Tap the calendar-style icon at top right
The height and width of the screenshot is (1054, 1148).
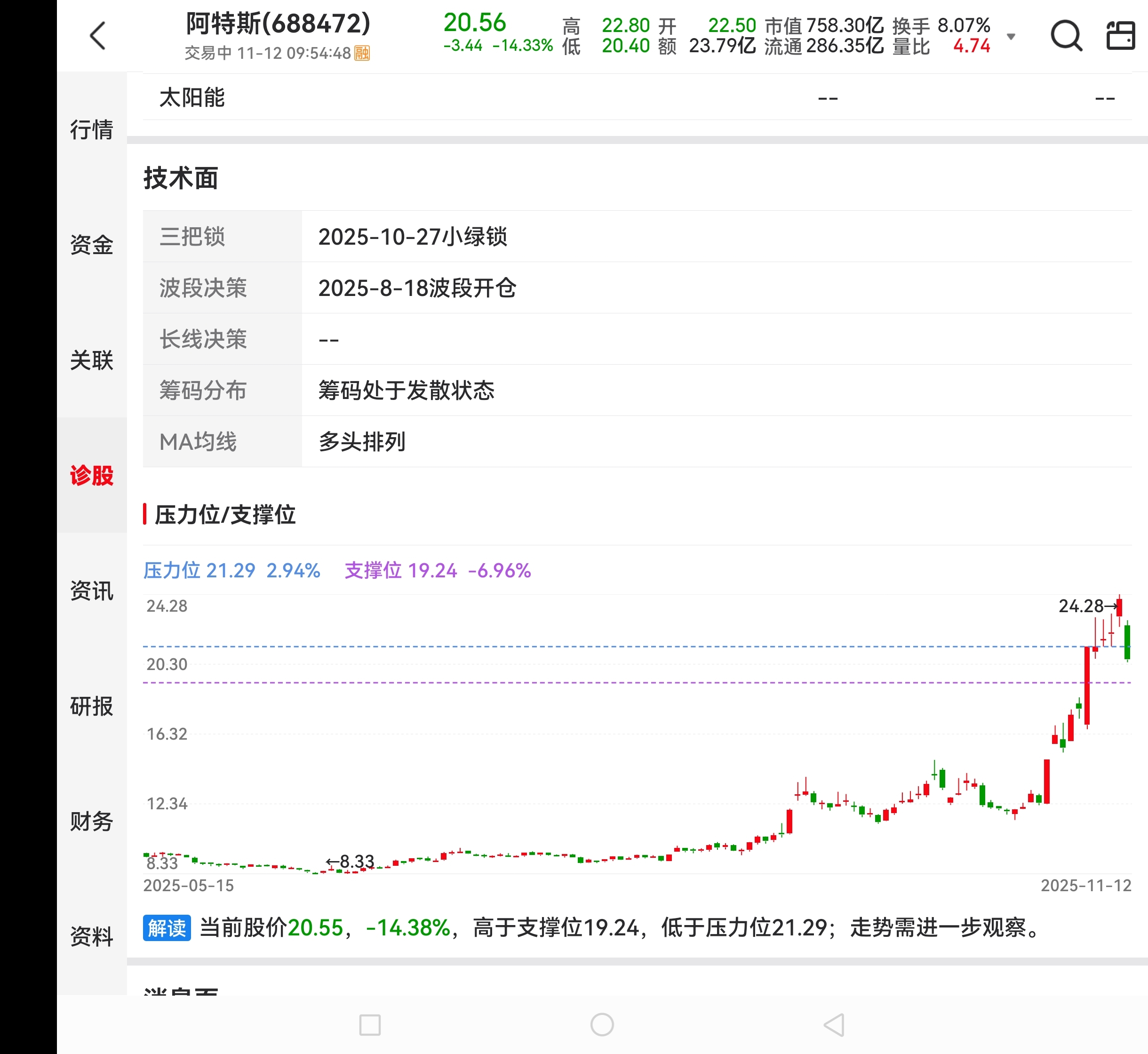click(x=1120, y=35)
